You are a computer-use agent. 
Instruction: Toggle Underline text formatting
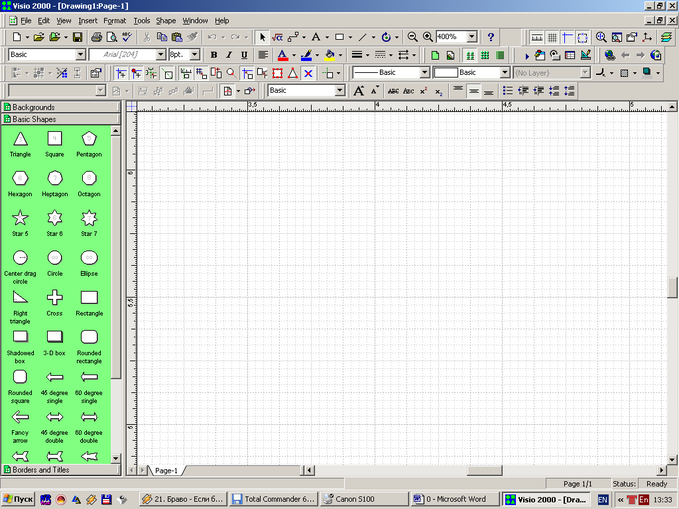coord(244,55)
